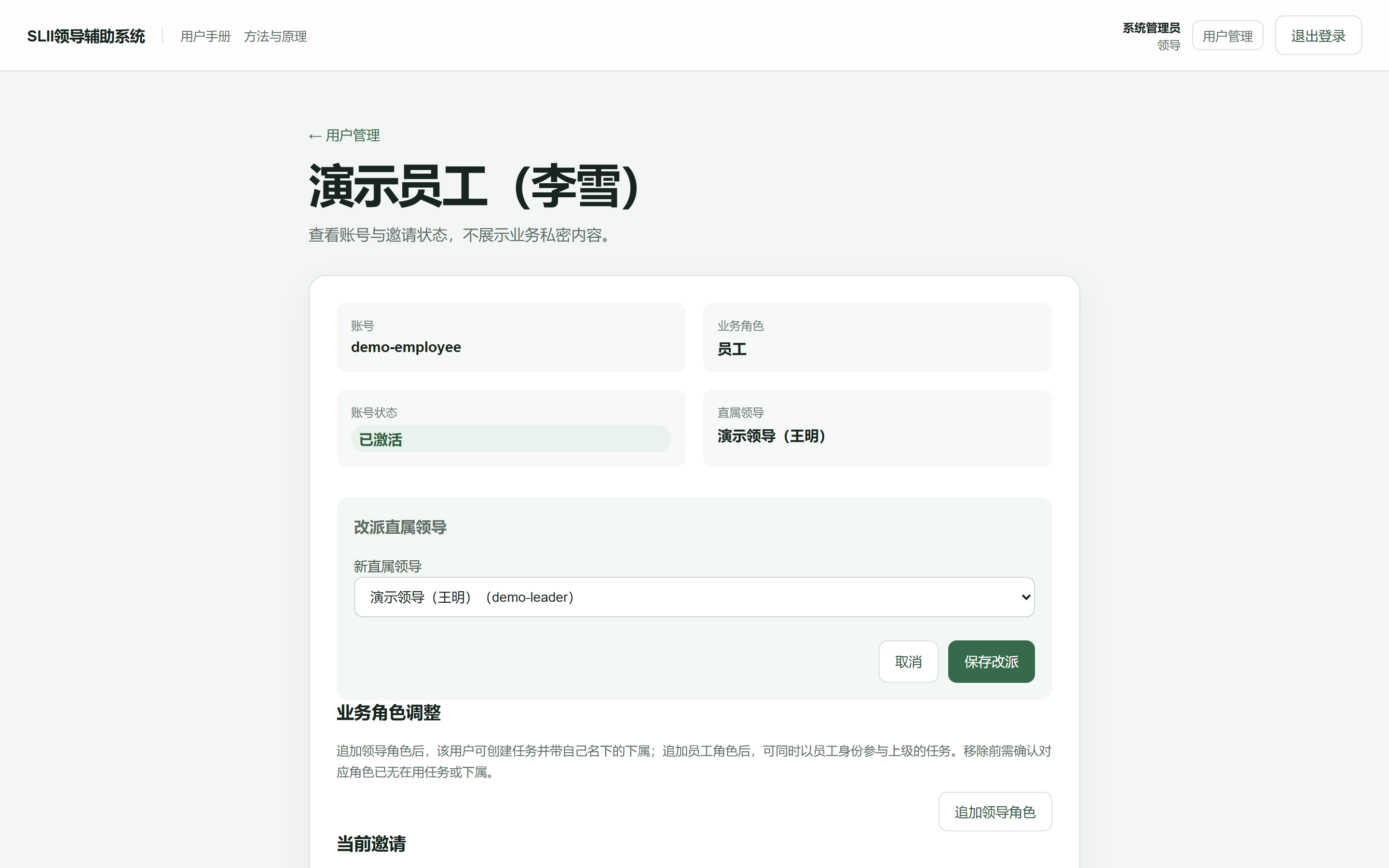Click the 演示员工（李雪） page heading

coord(474,186)
